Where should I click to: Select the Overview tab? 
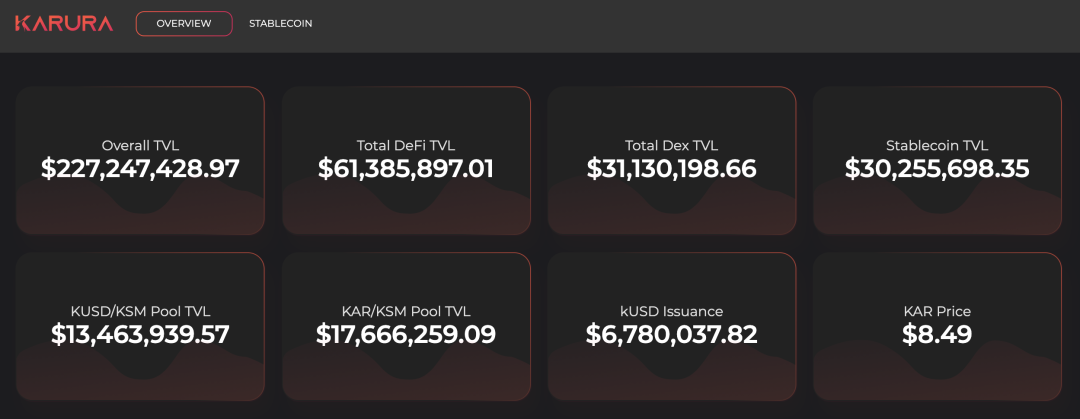(184, 23)
